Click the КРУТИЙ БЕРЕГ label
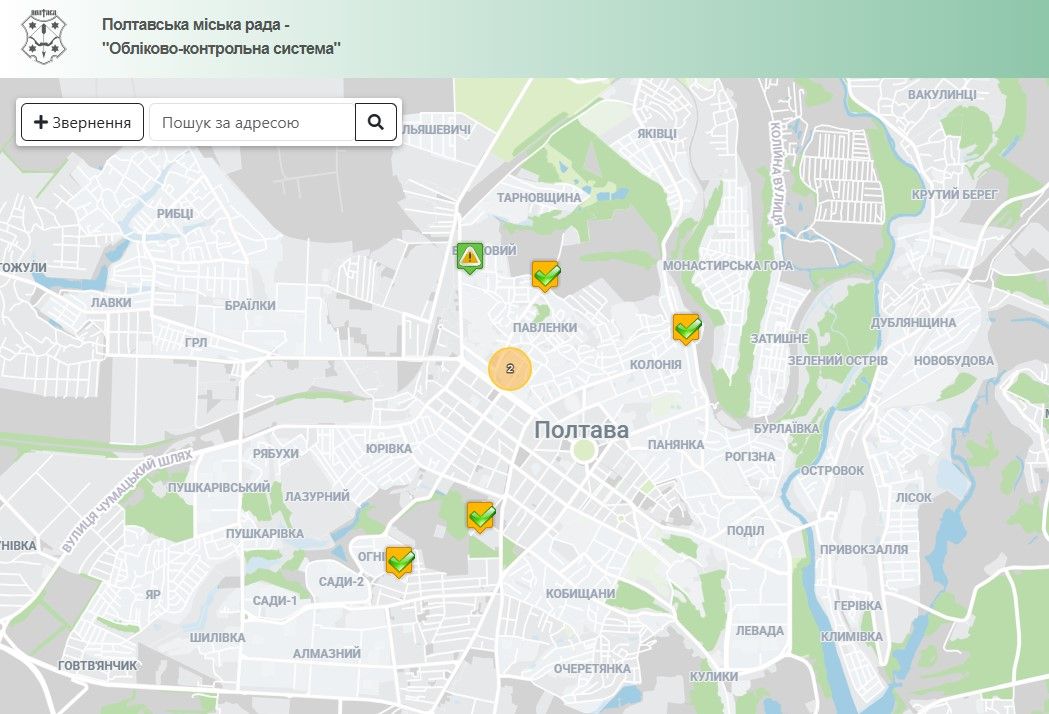This screenshot has height=714, width=1049. tap(954, 195)
